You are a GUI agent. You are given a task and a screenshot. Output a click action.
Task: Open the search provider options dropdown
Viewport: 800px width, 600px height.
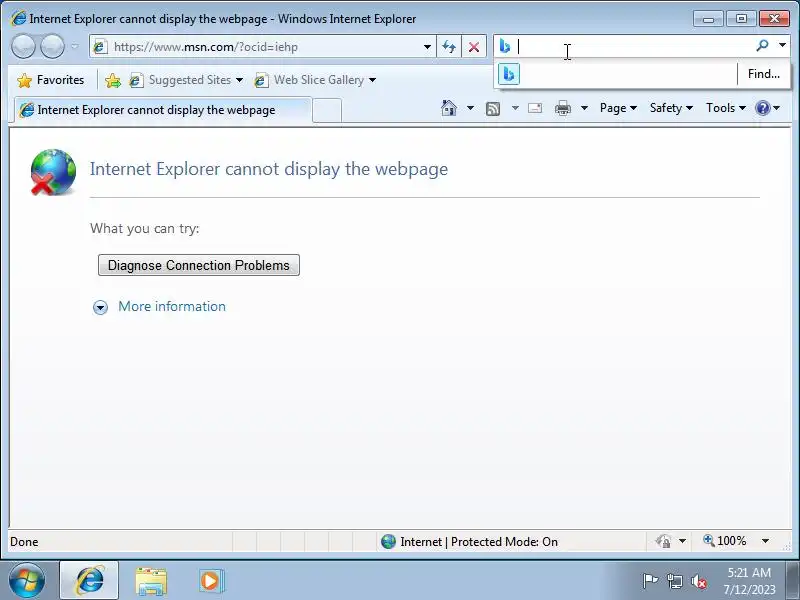point(782,45)
